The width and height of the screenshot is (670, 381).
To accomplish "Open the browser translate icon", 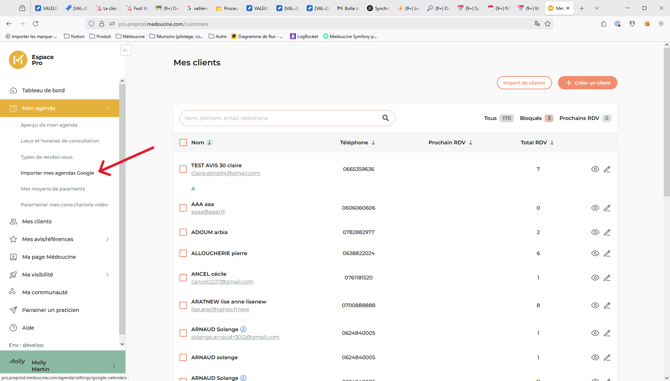I will (x=537, y=24).
